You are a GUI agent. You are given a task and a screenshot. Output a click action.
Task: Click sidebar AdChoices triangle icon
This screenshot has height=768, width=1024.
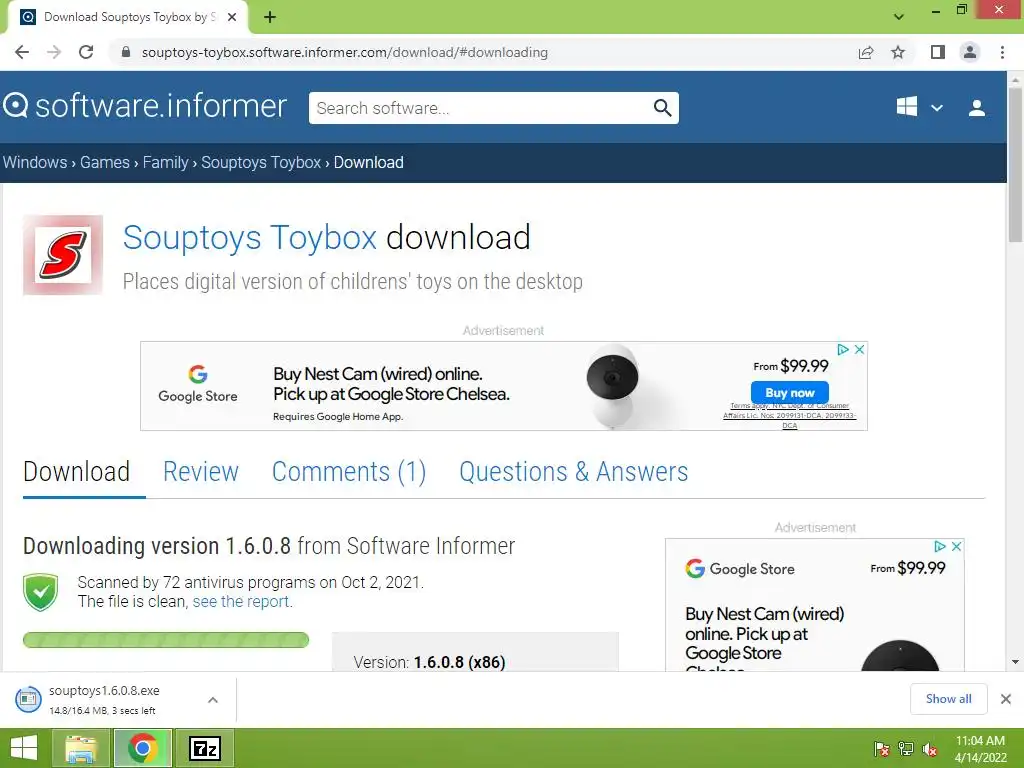(x=940, y=546)
